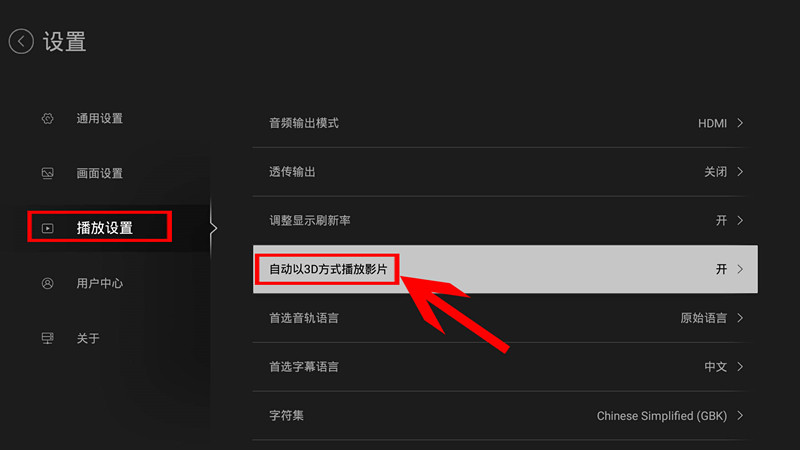This screenshot has width=800, height=450.
Task: Toggle 调整显示刷新率 on/off value
Action: pyautogui.click(x=721, y=220)
